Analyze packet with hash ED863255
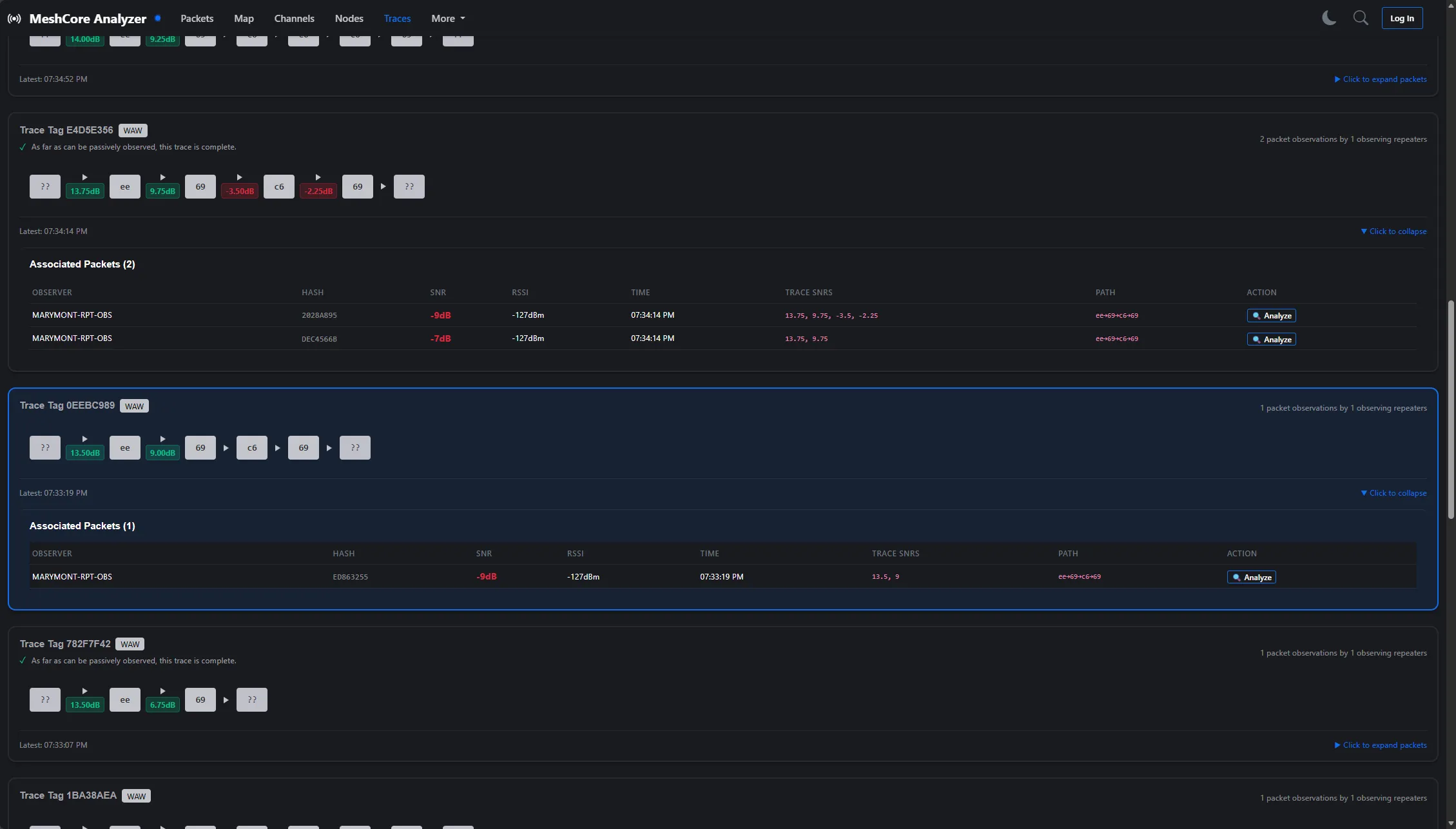The image size is (1456, 829). click(x=1251, y=578)
